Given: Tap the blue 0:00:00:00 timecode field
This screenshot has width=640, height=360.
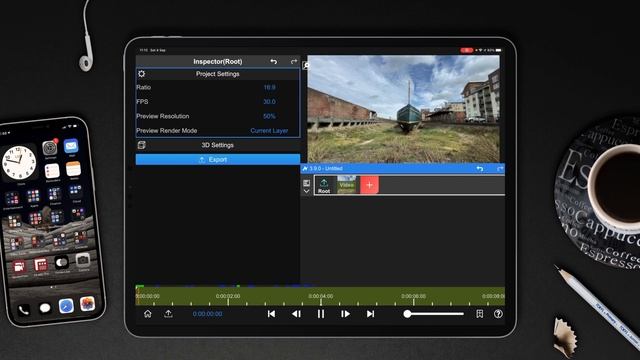Looking at the screenshot, I should (x=207, y=314).
